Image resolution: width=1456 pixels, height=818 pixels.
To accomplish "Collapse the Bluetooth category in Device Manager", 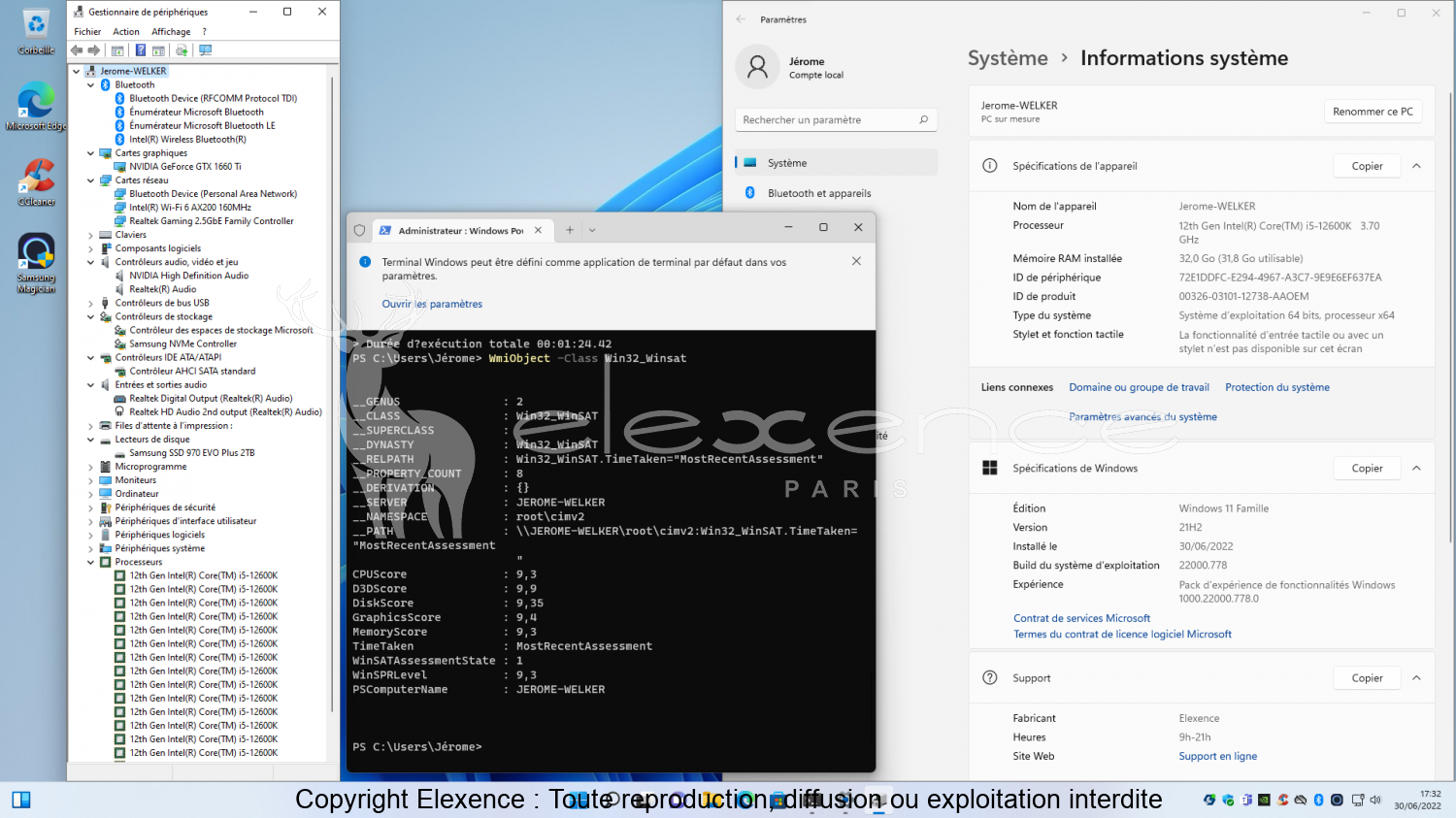I will [x=91, y=85].
